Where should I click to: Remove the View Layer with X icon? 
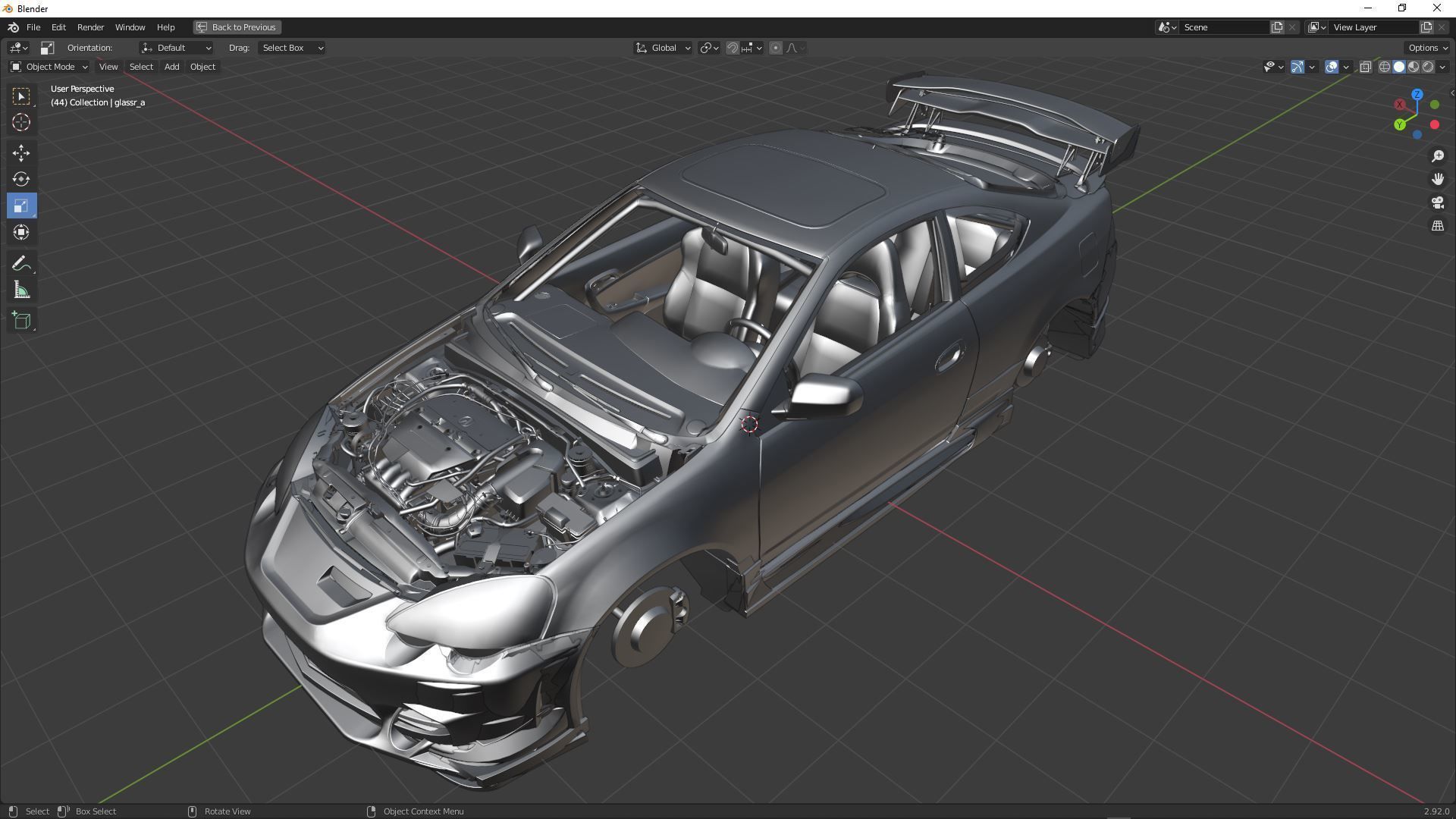pos(1442,27)
